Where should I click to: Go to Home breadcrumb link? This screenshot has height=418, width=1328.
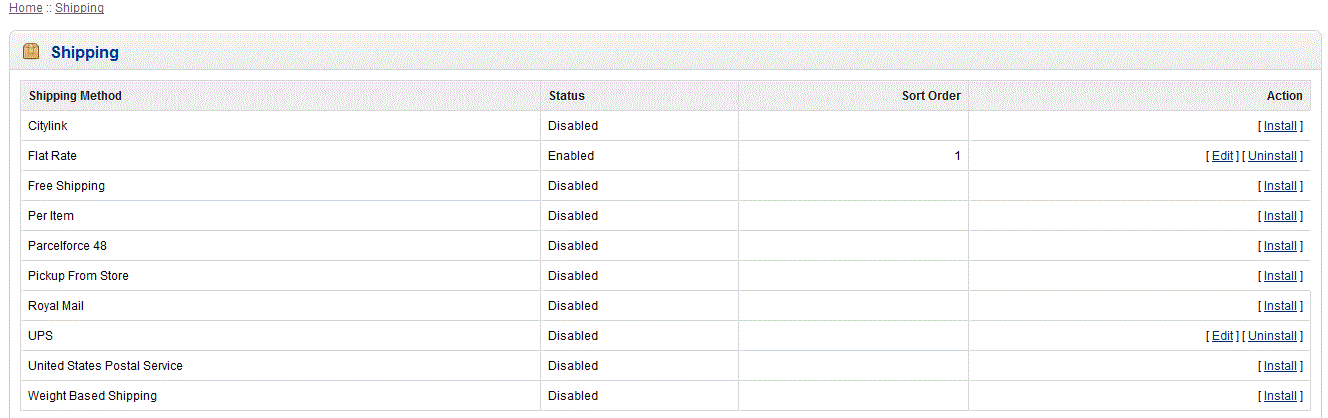coord(26,8)
